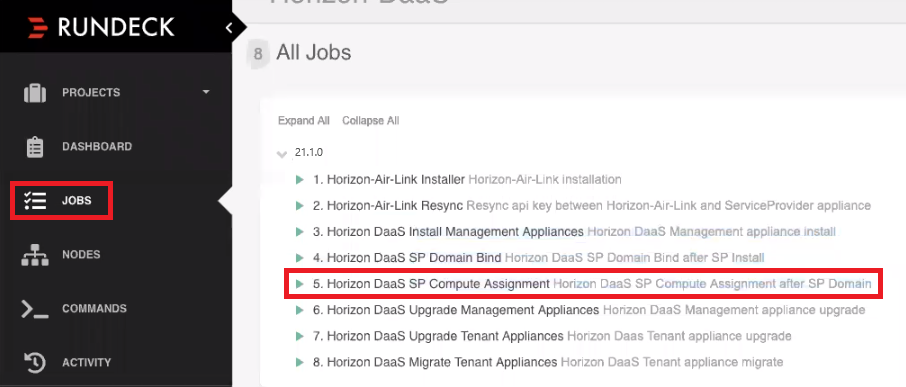Open the Nodes page
This screenshot has width=906, height=387.
click(x=81, y=255)
